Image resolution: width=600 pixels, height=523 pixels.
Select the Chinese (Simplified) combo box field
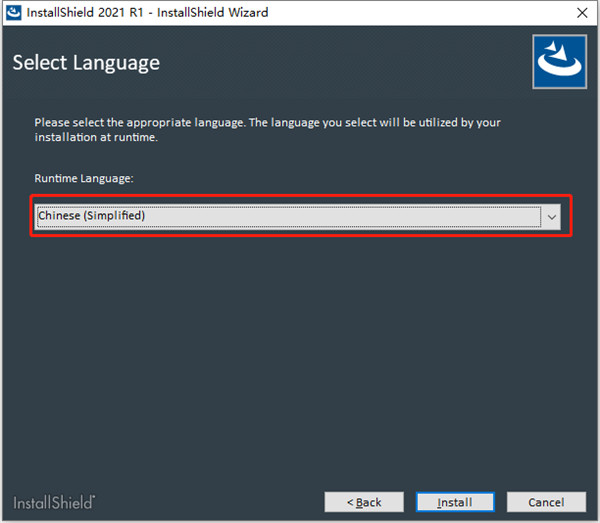click(297, 217)
